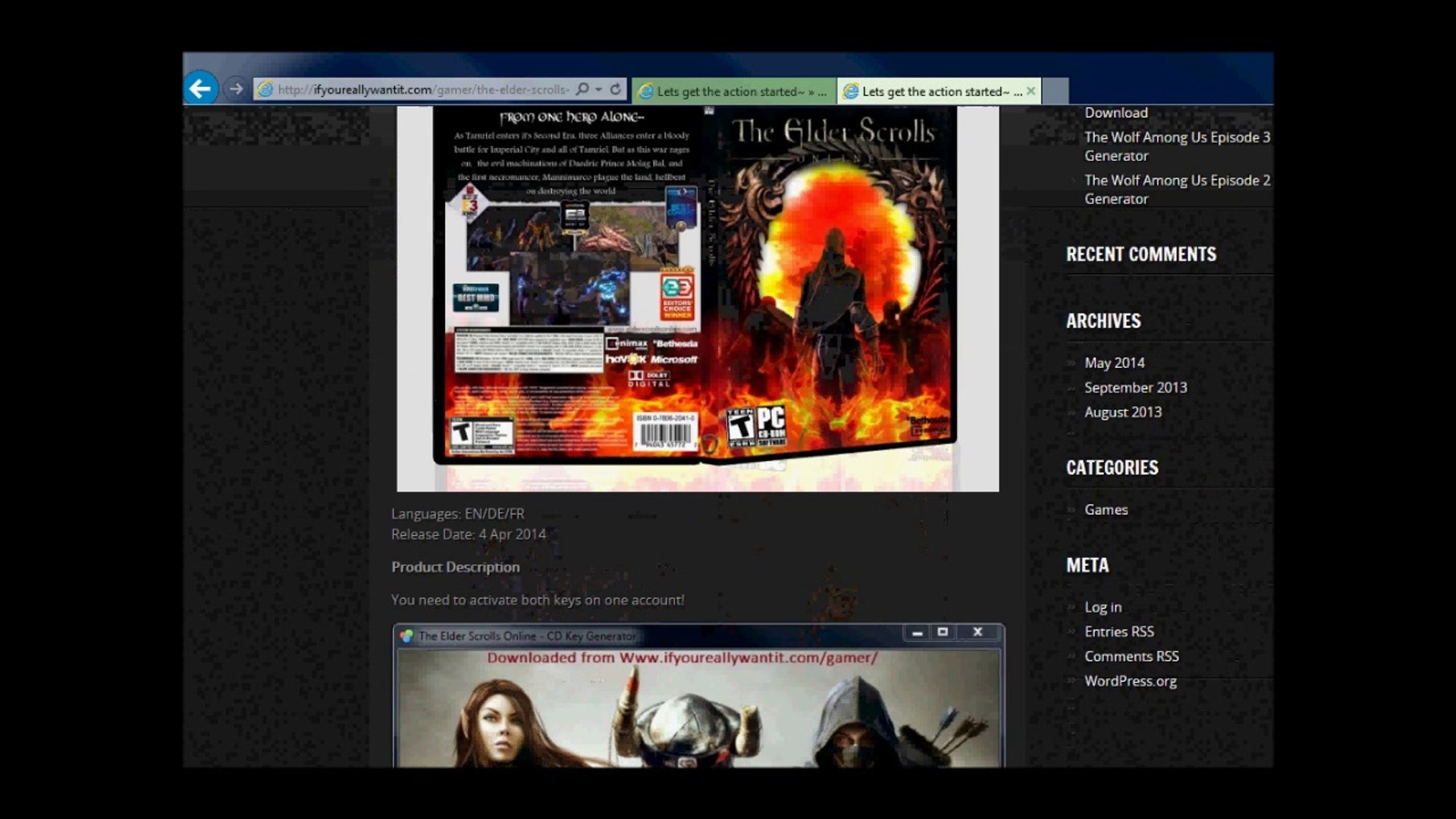Screen dimensions: 1456x819
Task: Open the address bar autocomplete dropdown arrow
Action: point(598,89)
